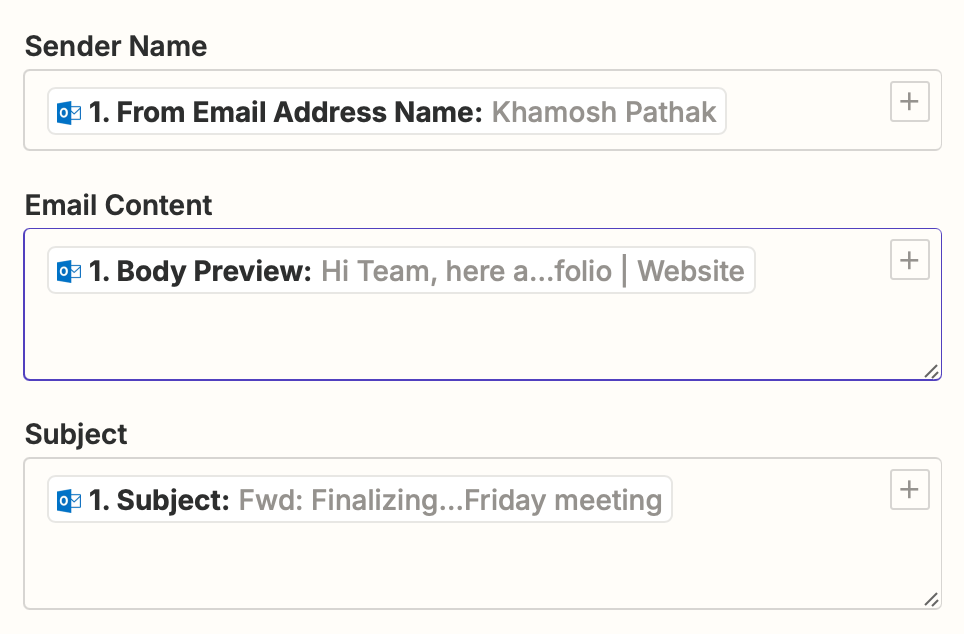This screenshot has height=634, width=964.
Task: Click the "Khamosh Pathak" sample value
Action: coord(604,112)
